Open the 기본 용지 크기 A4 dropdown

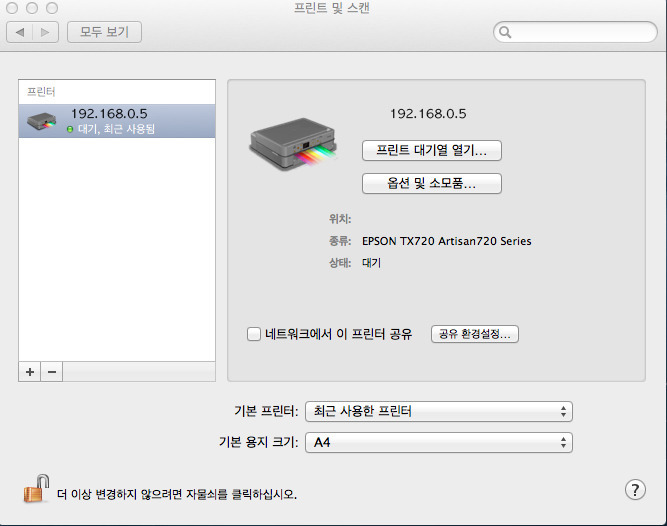439,443
